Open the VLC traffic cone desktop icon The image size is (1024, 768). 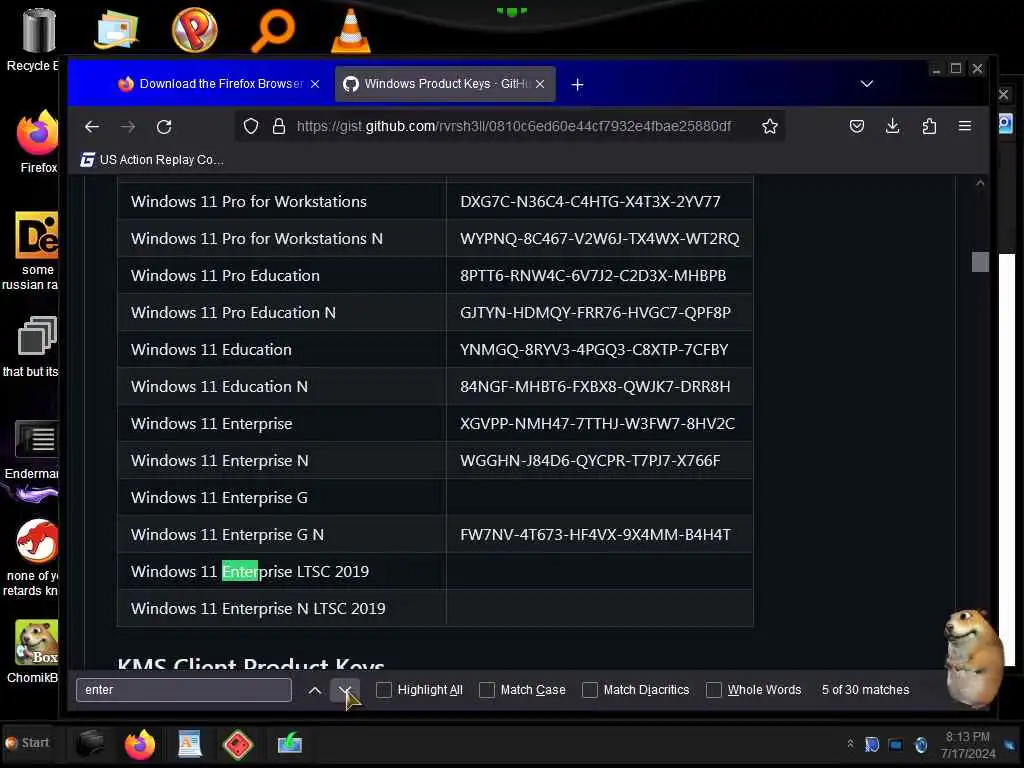pos(351,31)
